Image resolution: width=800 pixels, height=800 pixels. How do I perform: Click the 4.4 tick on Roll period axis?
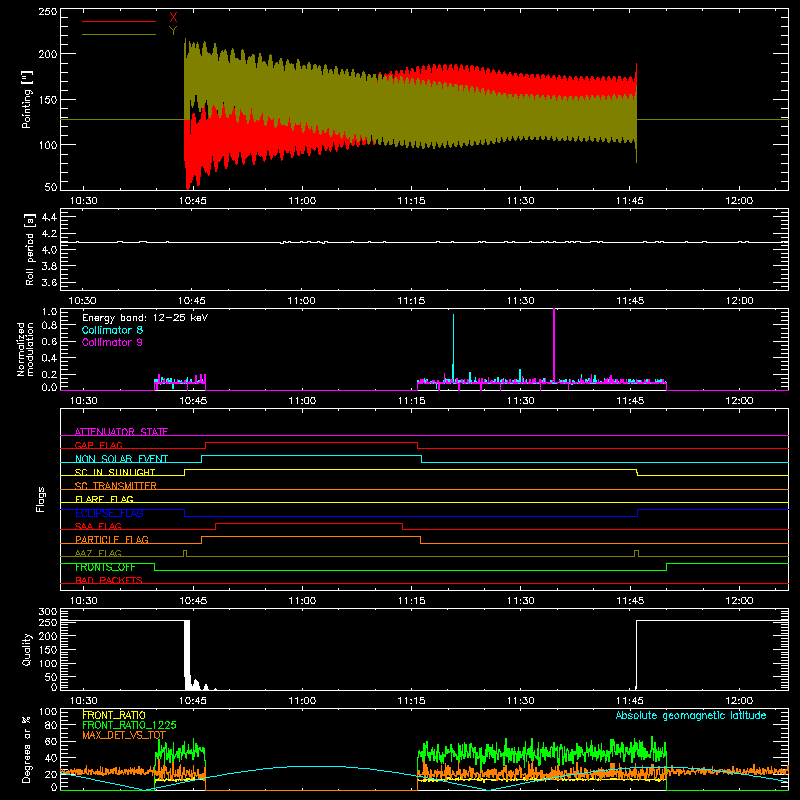pos(49,217)
